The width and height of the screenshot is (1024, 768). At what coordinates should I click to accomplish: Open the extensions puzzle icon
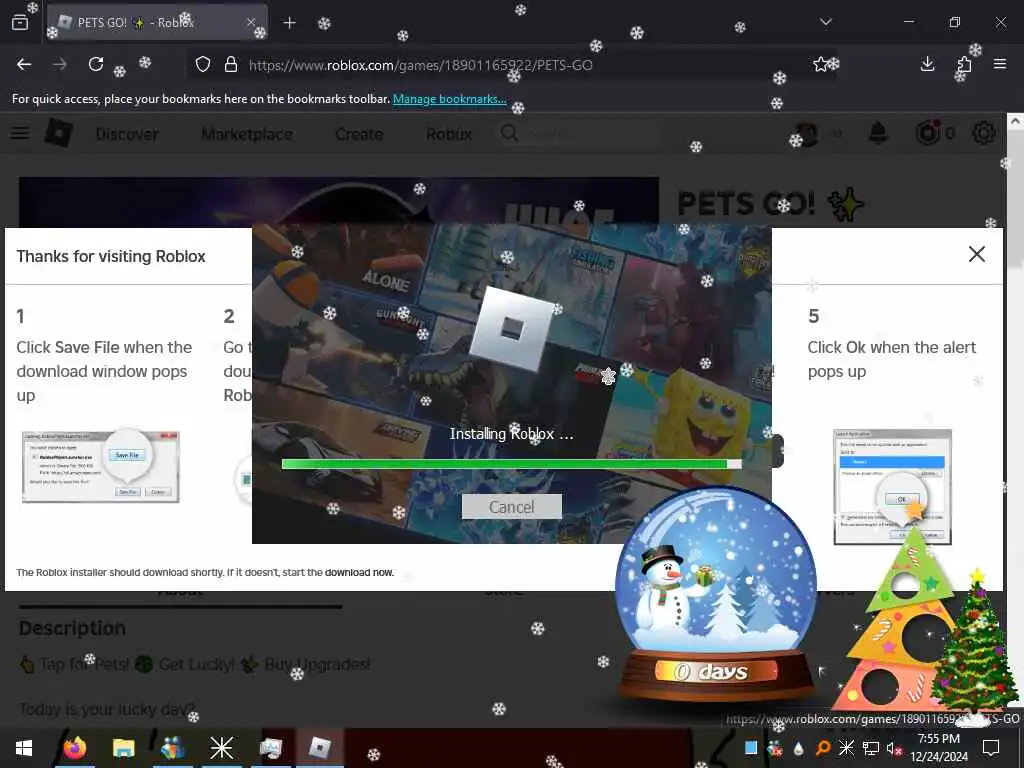click(x=964, y=64)
